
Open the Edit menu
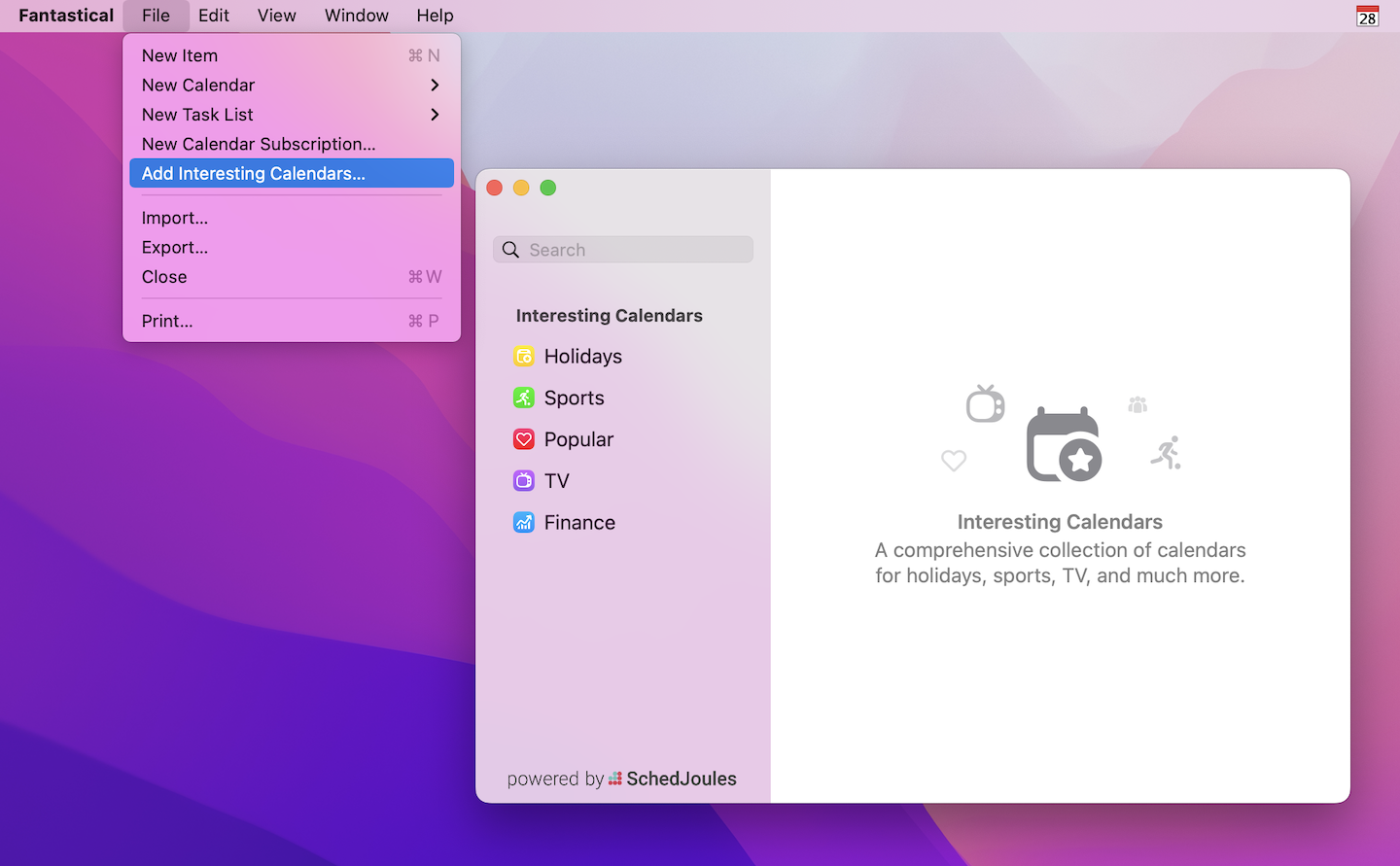coord(214,16)
